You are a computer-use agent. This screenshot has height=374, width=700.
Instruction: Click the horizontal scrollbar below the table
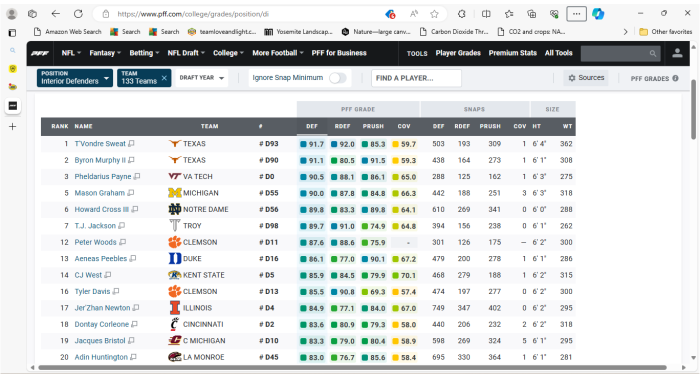click(352, 368)
